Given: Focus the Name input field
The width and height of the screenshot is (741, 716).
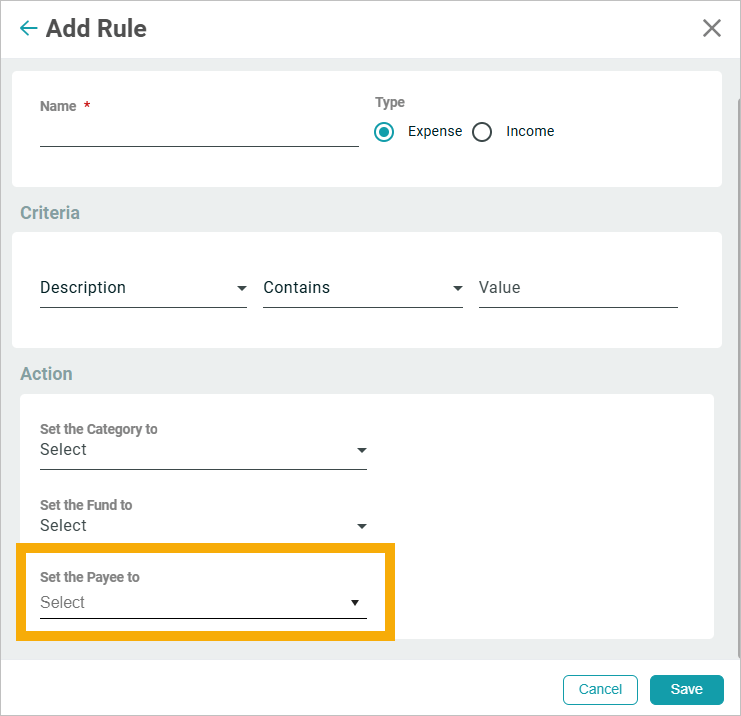Looking at the screenshot, I should point(199,134).
